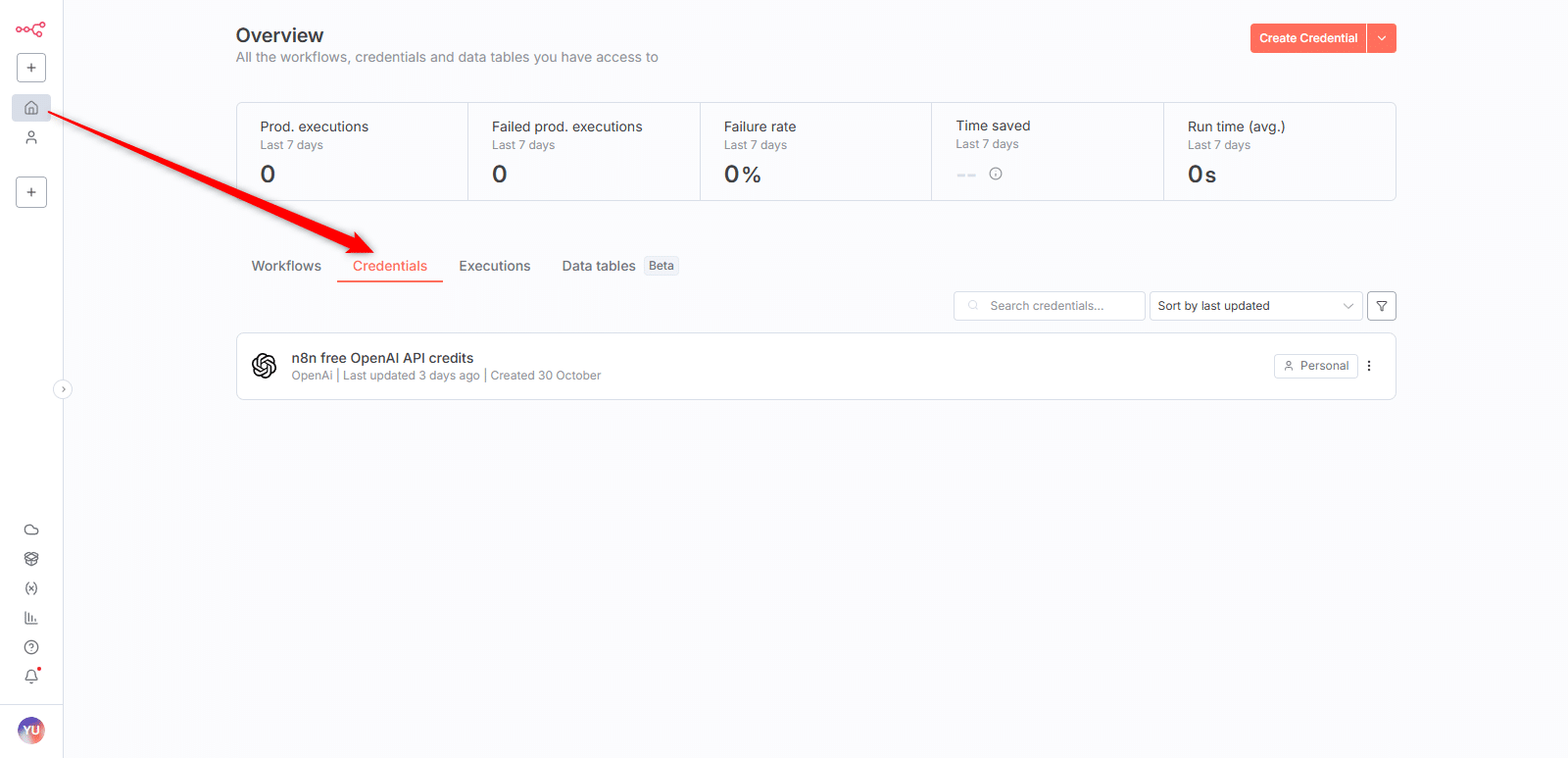Open the Sort by last updated dropdown
Screen dimensions: 1568x758
point(1254,306)
